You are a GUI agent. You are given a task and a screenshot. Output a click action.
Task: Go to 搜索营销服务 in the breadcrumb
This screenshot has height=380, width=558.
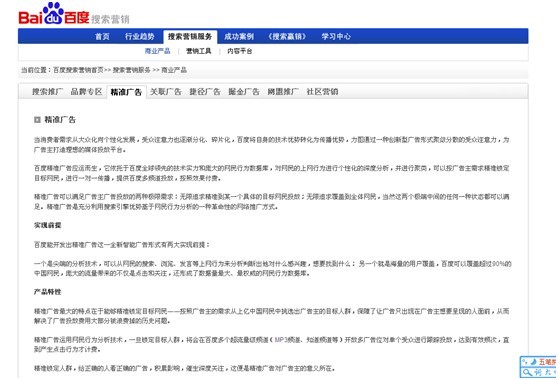(132, 70)
